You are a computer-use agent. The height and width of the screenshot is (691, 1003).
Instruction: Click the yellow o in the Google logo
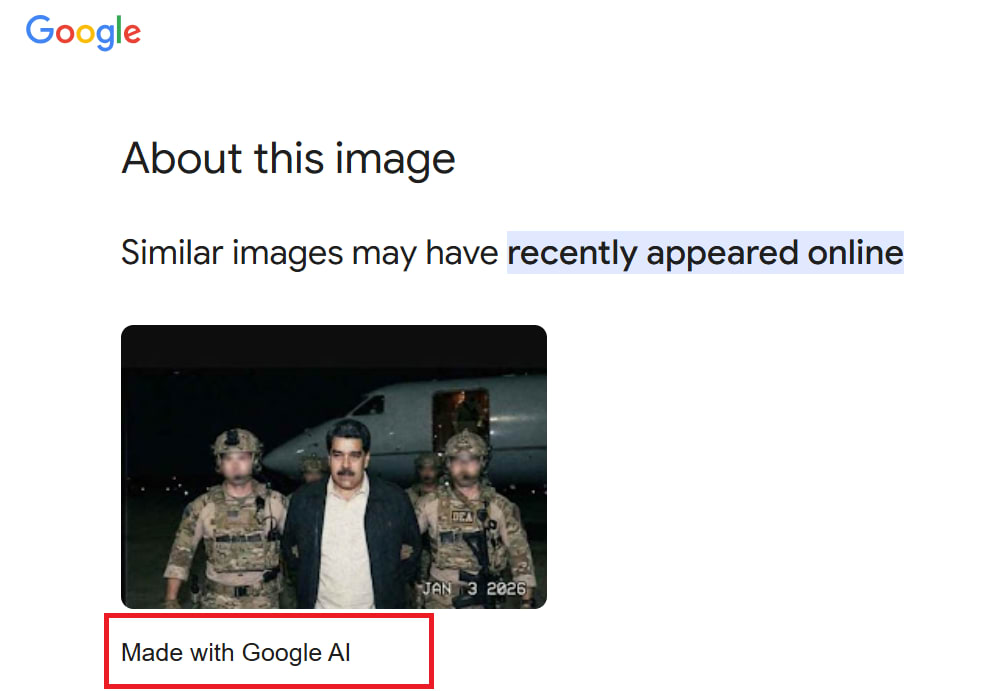[85, 36]
